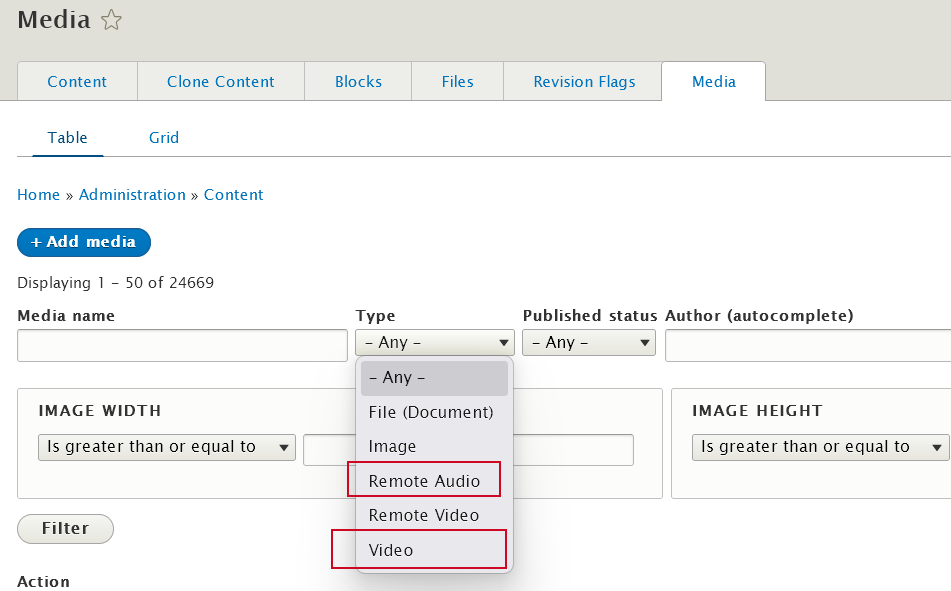
Task: Switch to the Clone Content tab
Action: click(220, 81)
